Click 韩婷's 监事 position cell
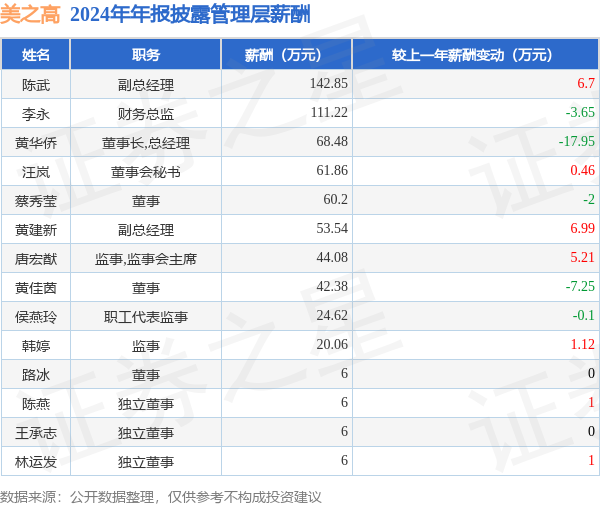The width and height of the screenshot is (600, 506). click(146, 346)
